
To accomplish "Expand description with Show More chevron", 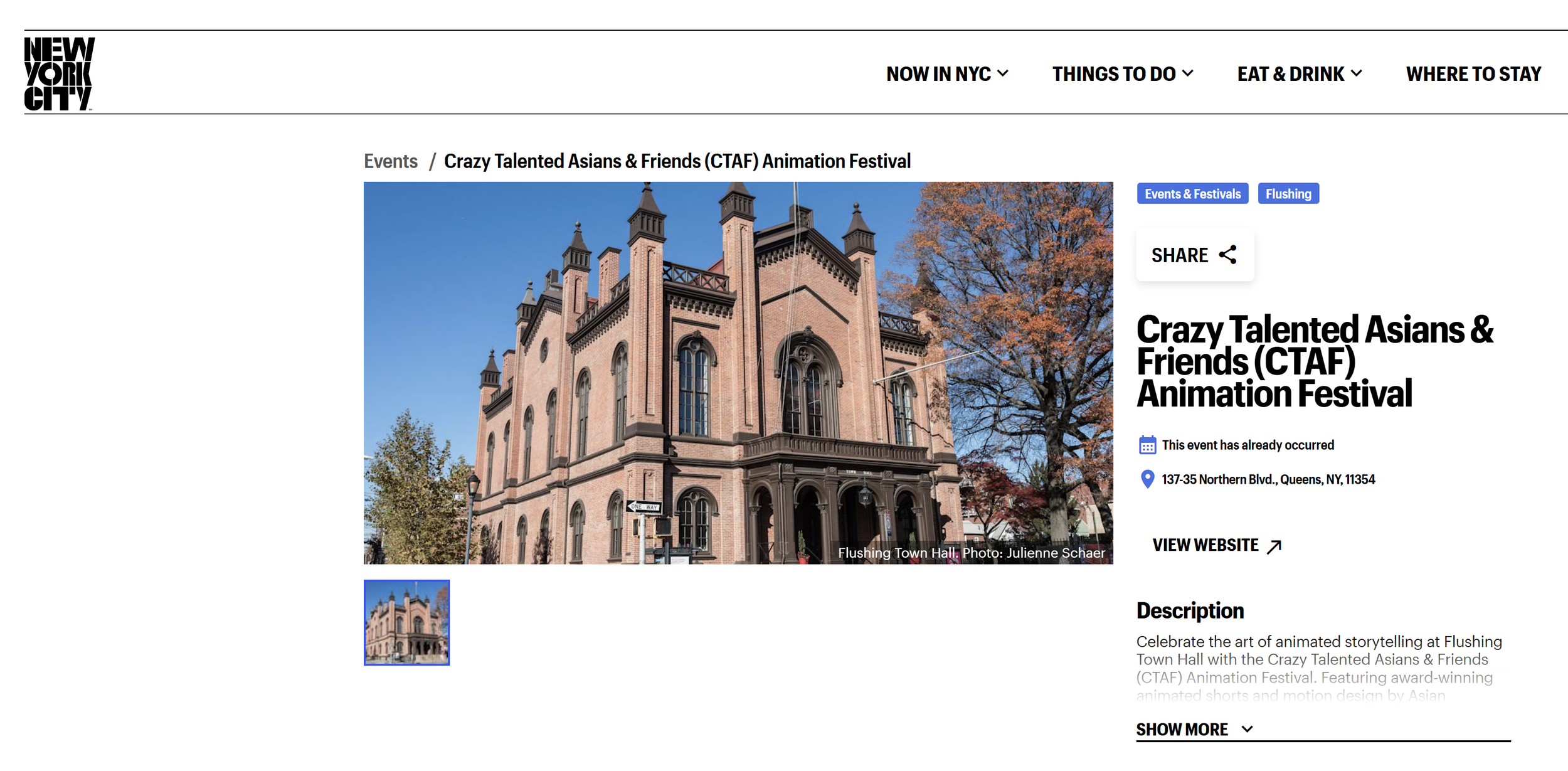I will (x=1247, y=729).
